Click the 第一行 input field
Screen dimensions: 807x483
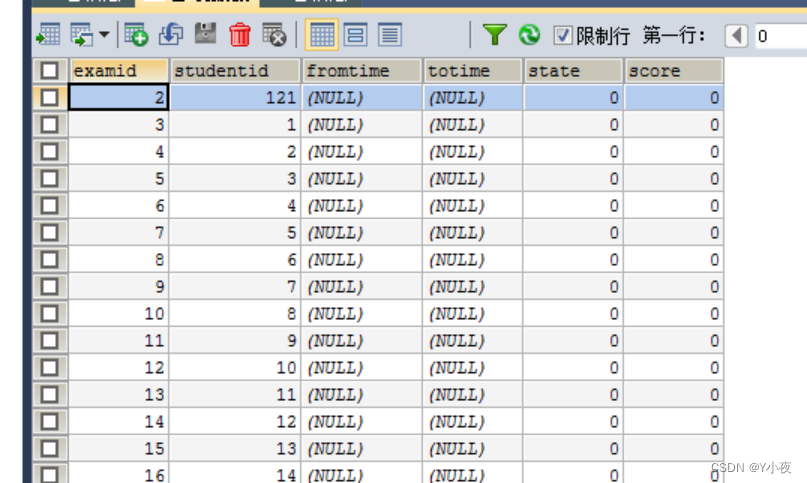click(781, 36)
